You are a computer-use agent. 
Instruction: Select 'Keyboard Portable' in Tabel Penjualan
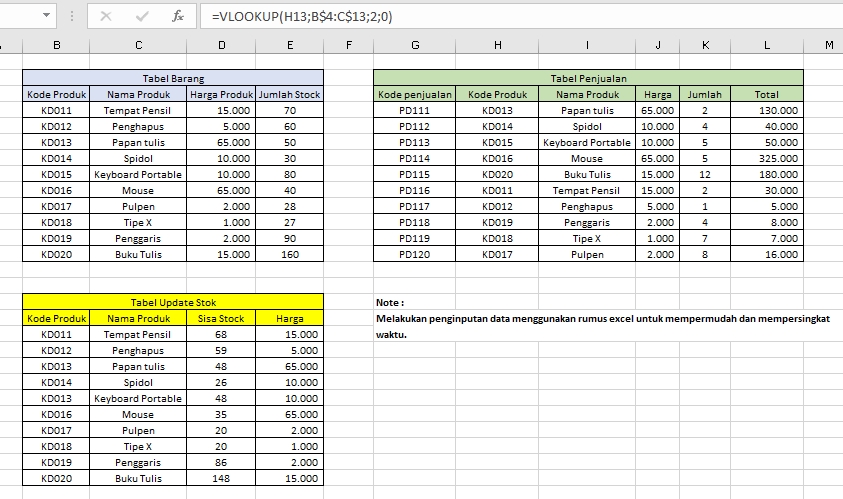click(x=587, y=142)
